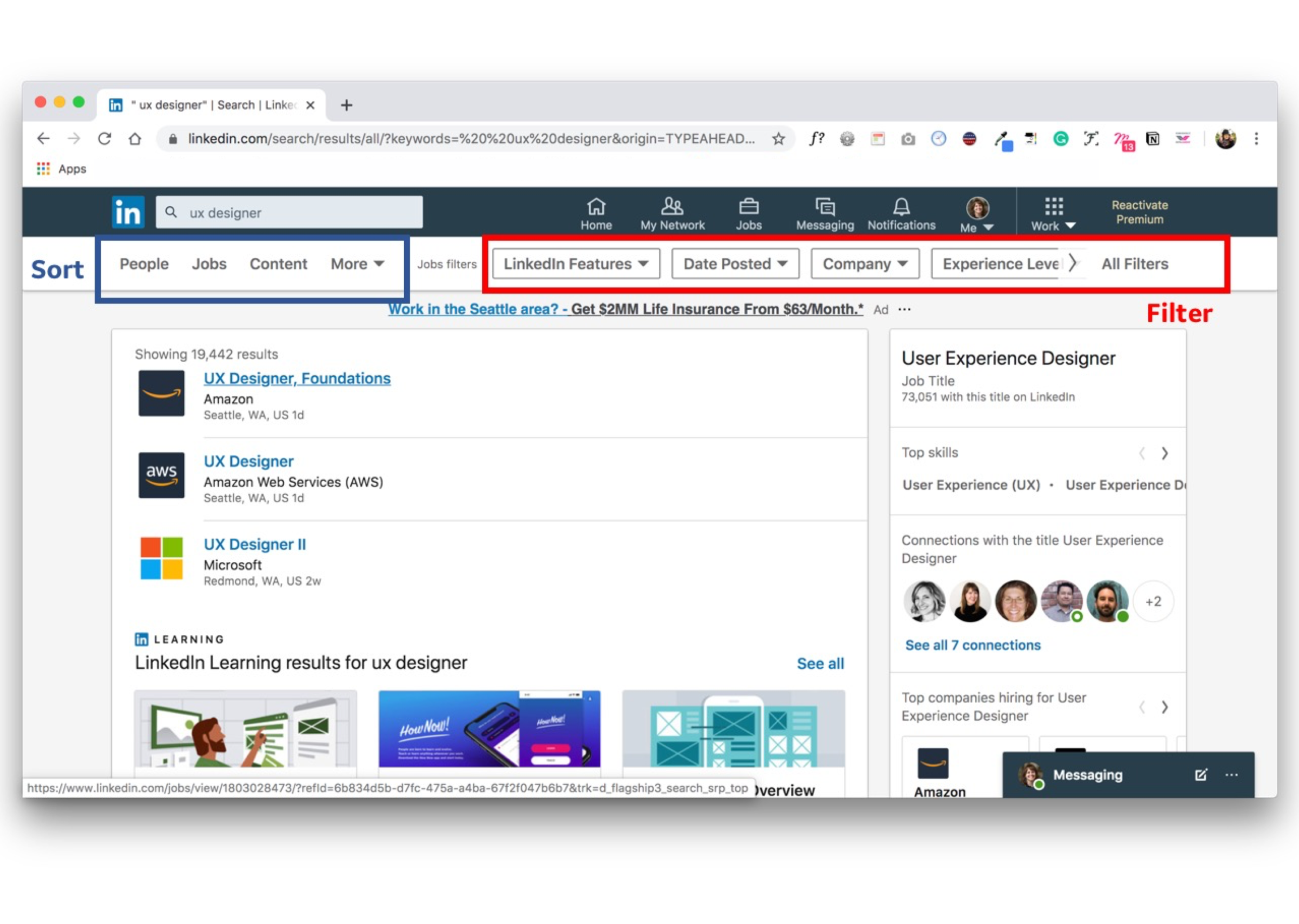Select the Jobs search tab

tap(209, 263)
